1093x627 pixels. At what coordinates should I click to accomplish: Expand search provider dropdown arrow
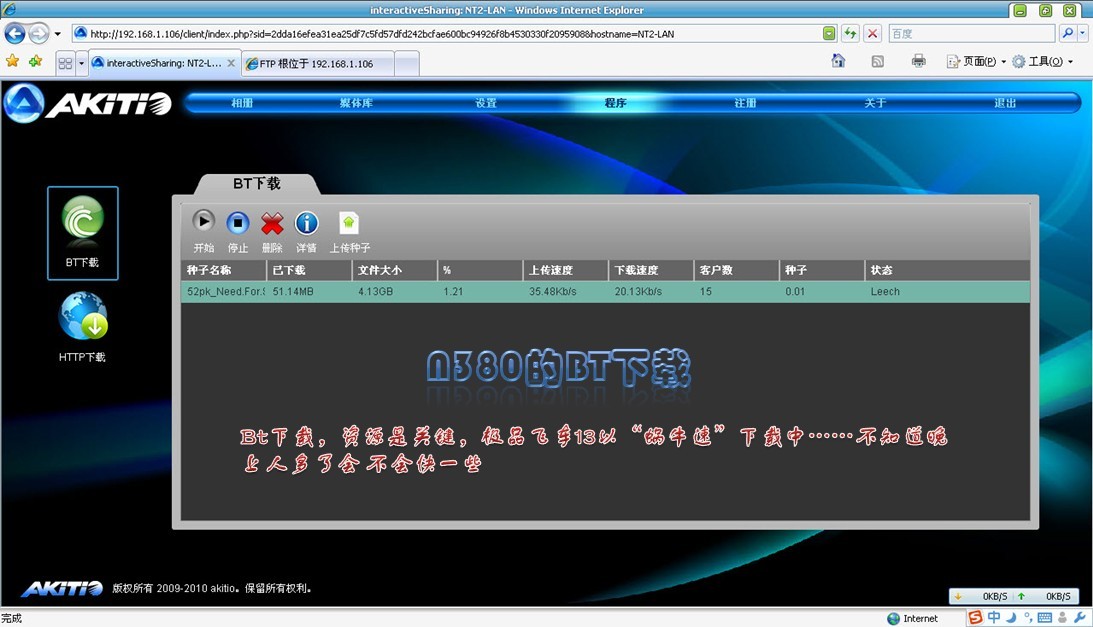[1083, 33]
